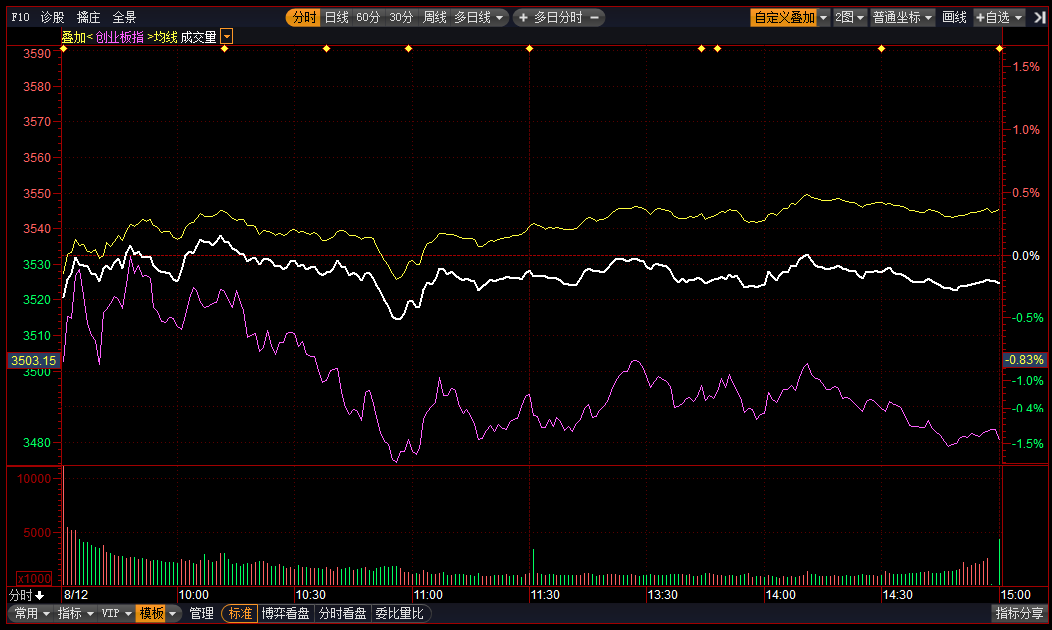Click the -0.83% percentage tag
Screen dimensions: 1052x630
[x=1024, y=360]
